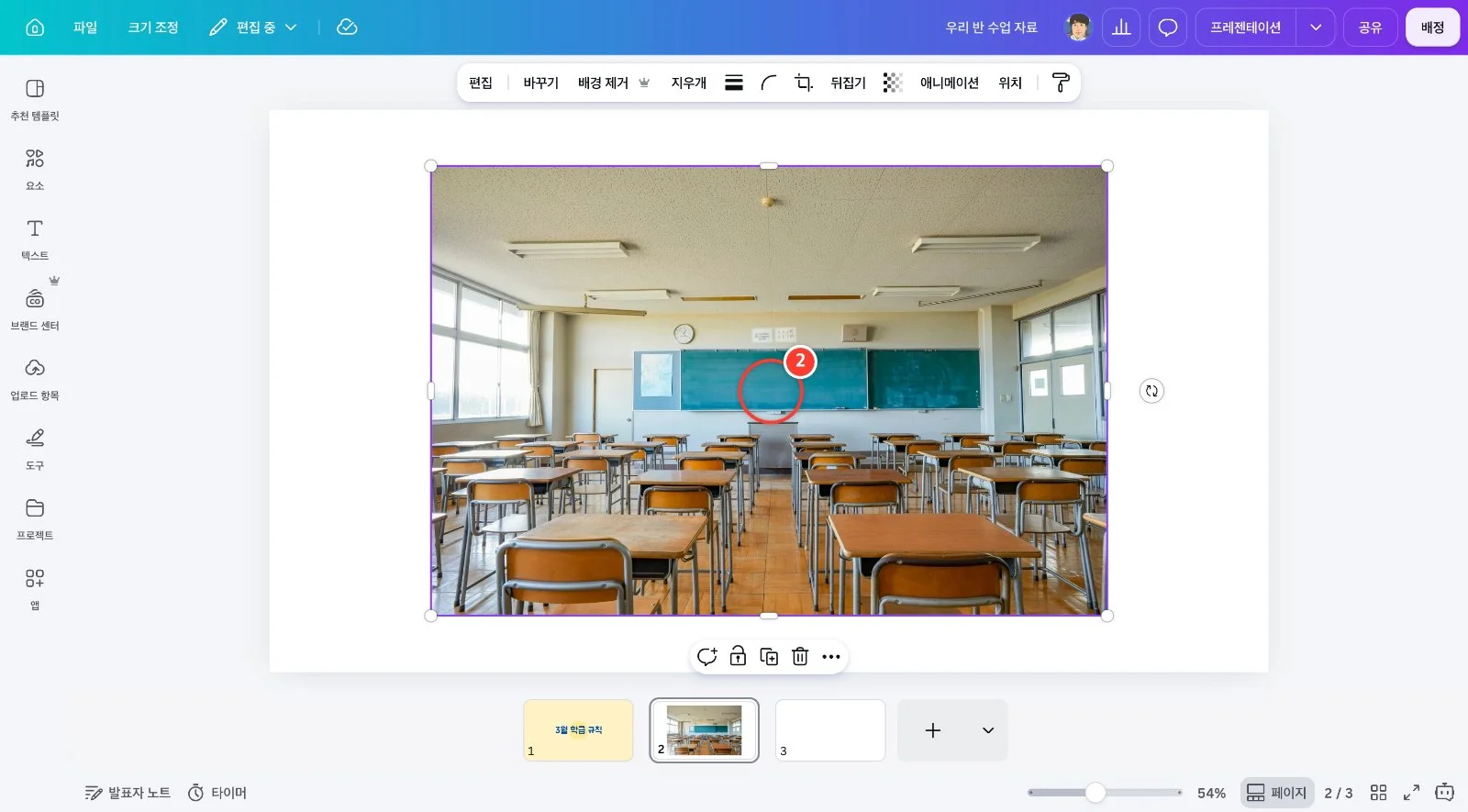The height and width of the screenshot is (812, 1468).
Task: Add a comment to the selected image
Action: tap(706, 657)
